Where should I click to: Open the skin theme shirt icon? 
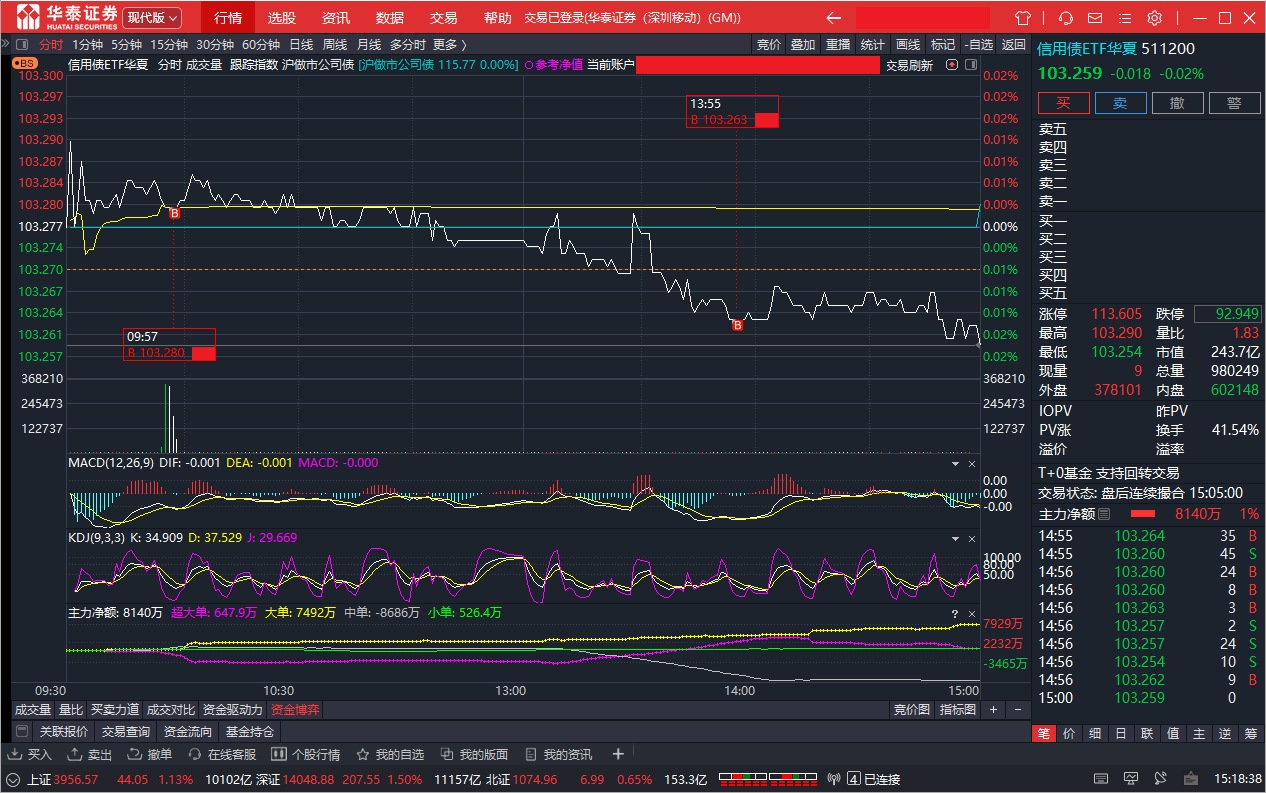click(1022, 18)
